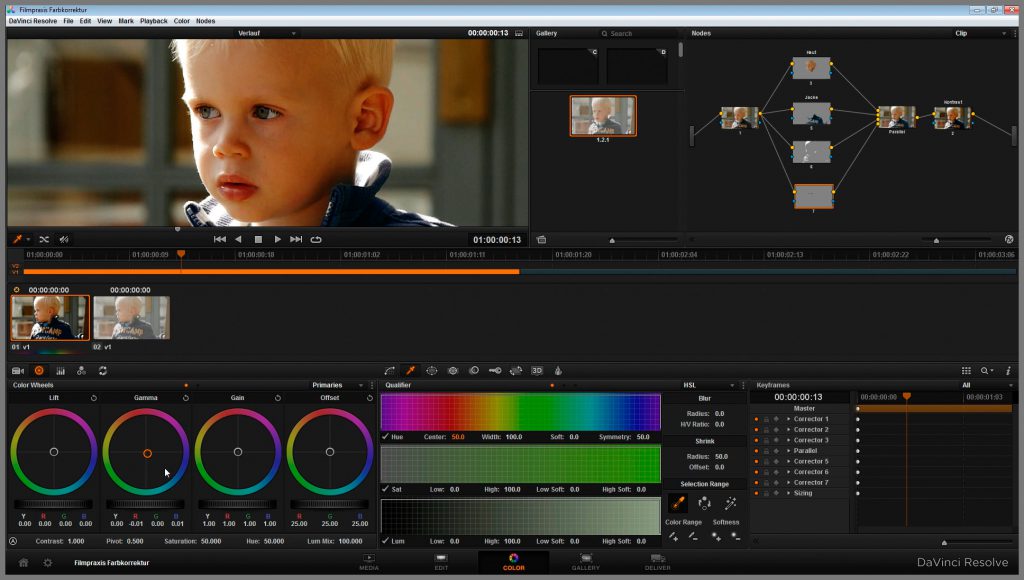Select the Qualifier eyedropper tool
The width and height of the screenshot is (1024, 580).
point(410,370)
